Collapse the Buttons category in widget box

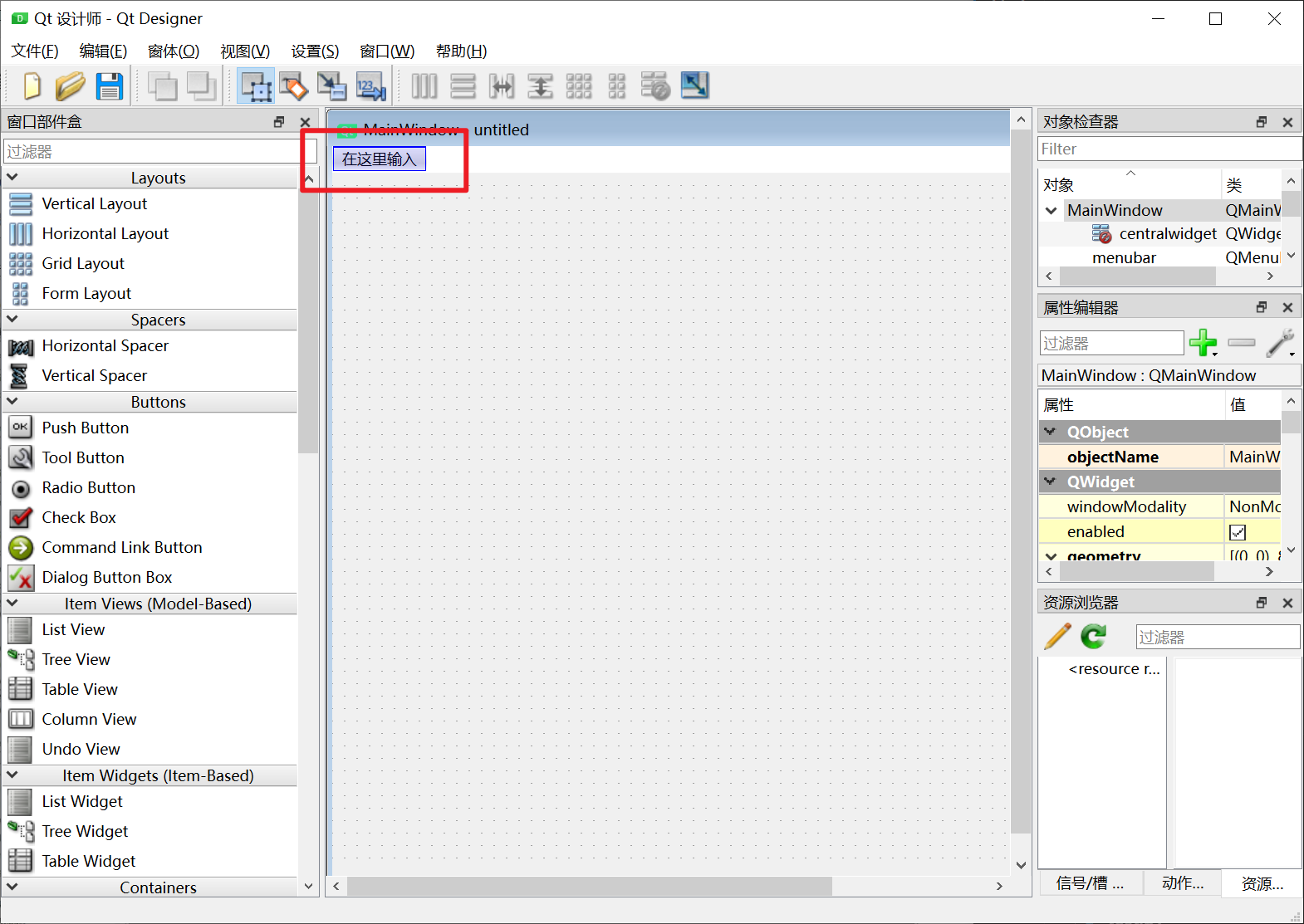12,402
